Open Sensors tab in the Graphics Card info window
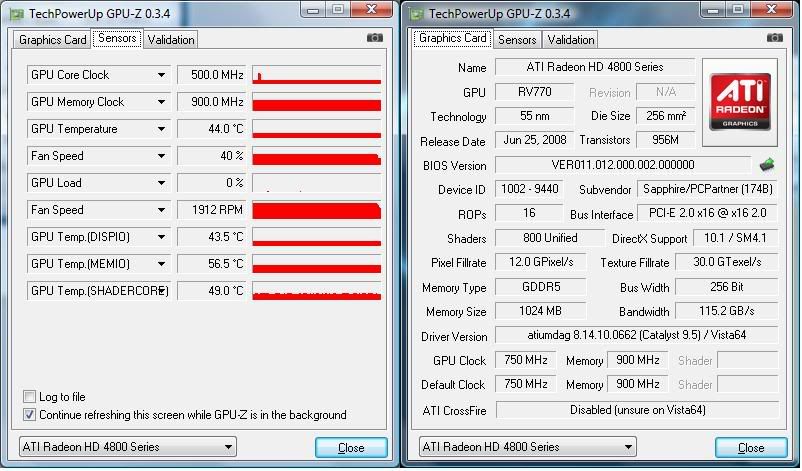Image resolution: width=802 pixels, height=471 pixels. point(517,39)
